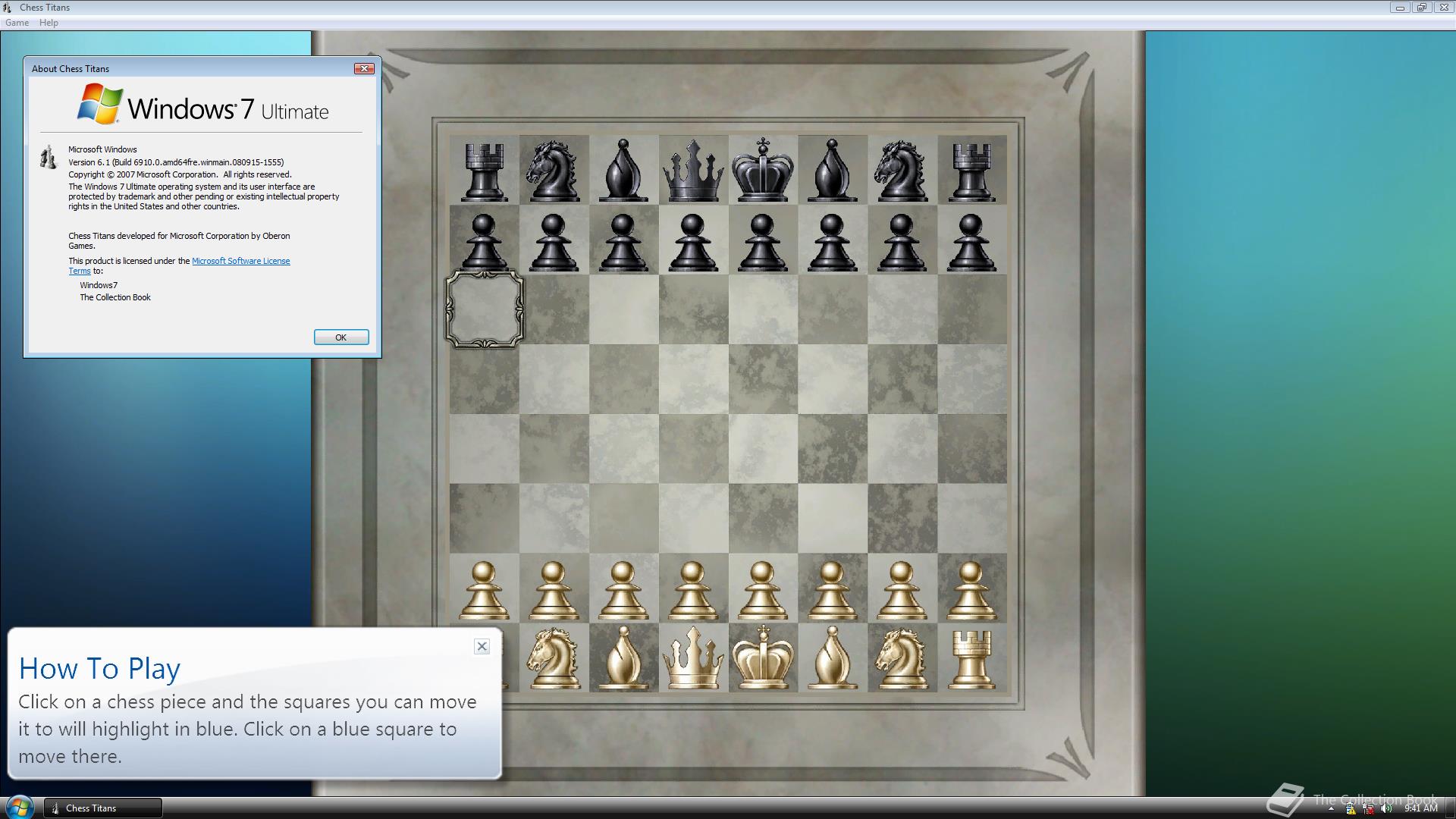Minimize the Chess Titans window
Image resolution: width=1456 pixels, height=819 pixels.
click(x=1400, y=8)
